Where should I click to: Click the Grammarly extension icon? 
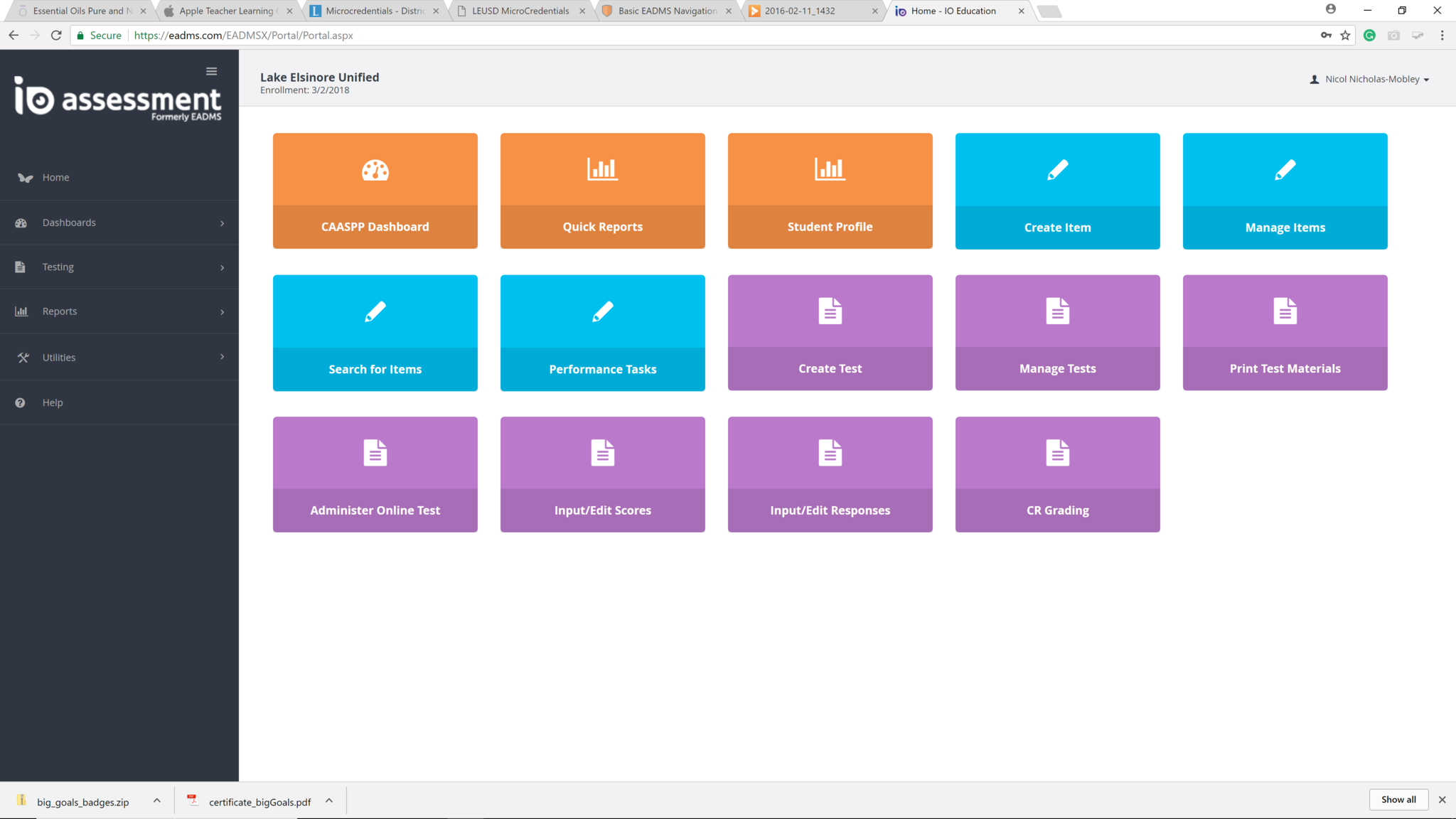(x=1369, y=36)
